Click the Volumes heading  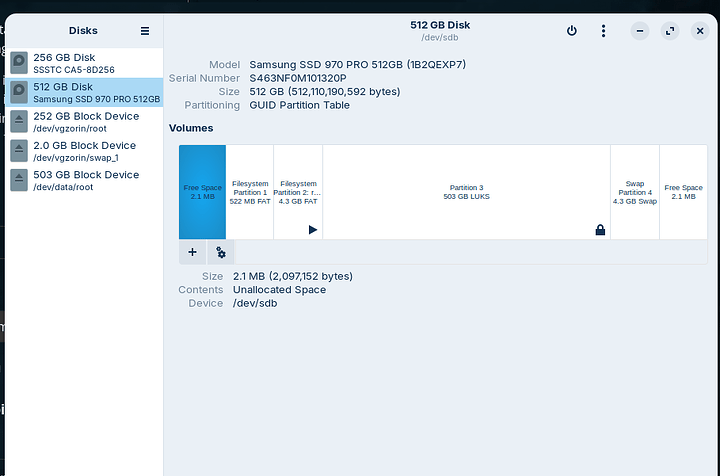[191, 128]
